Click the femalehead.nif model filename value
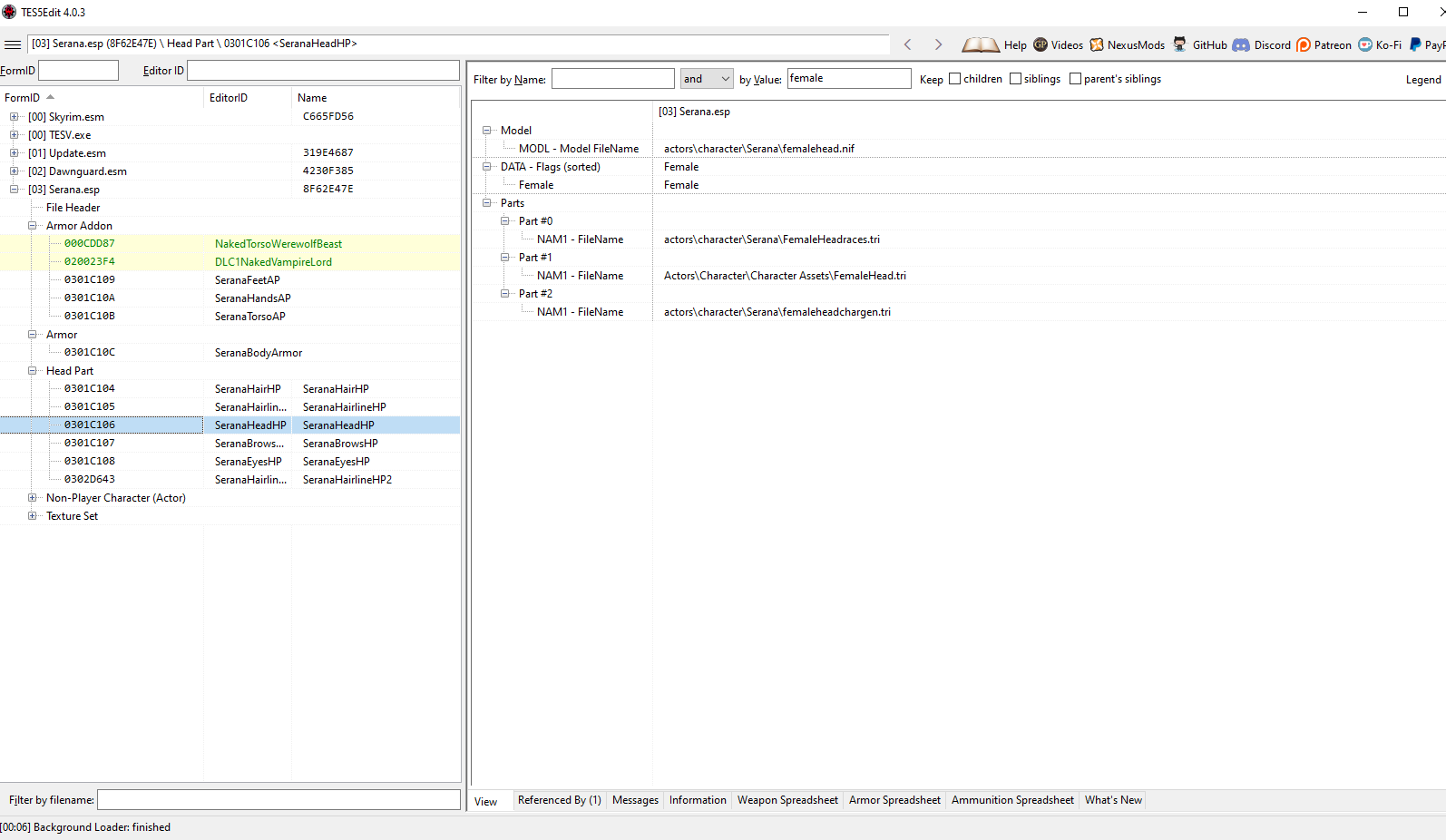 coord(759,149)
